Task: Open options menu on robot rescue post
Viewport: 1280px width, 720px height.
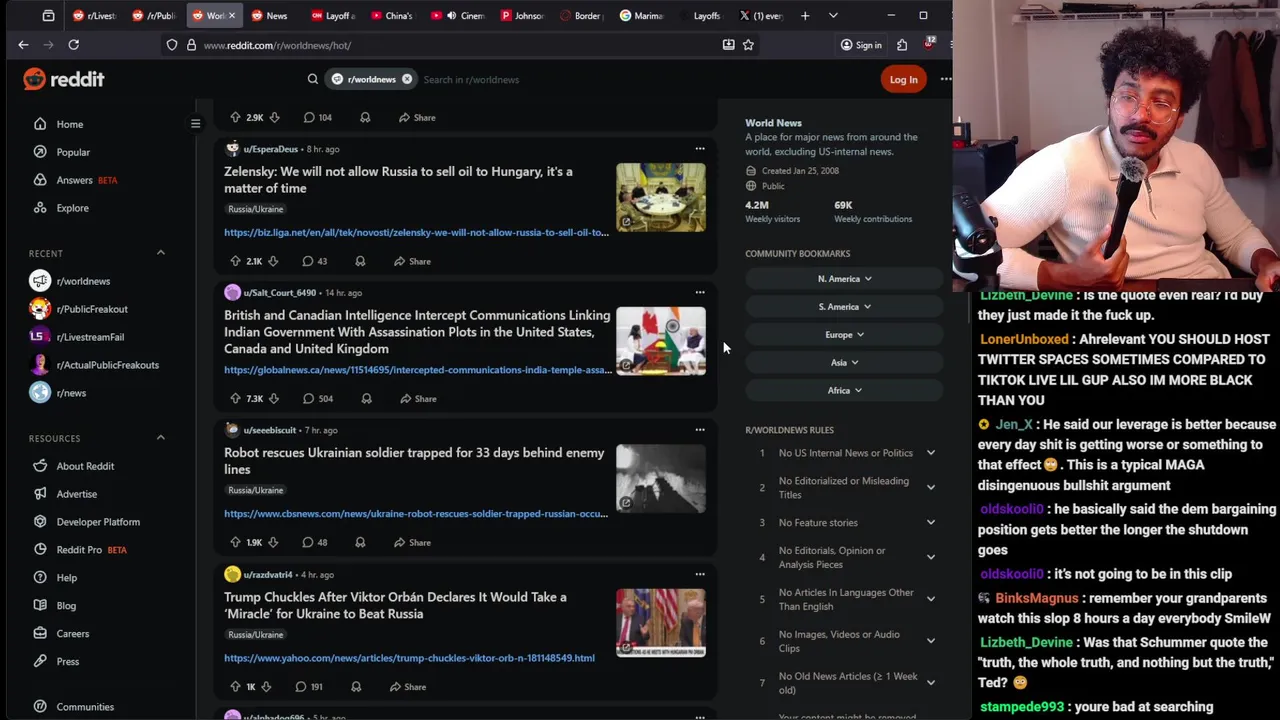Action: 700,430
